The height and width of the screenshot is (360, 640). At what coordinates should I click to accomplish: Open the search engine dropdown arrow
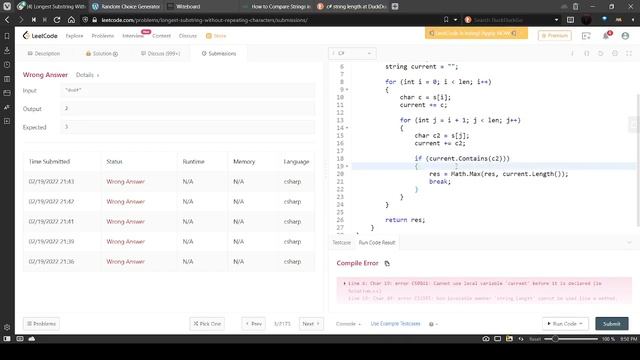click(556, 20)
